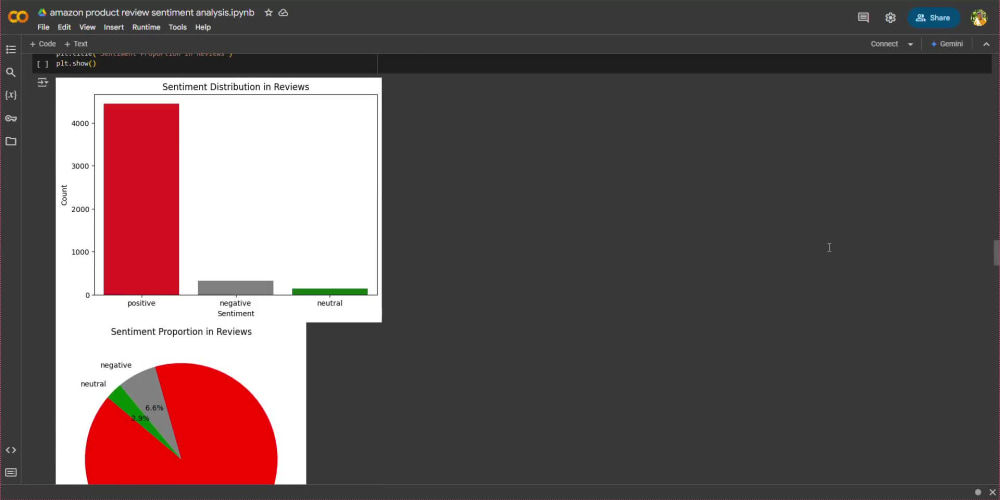Image resolution: width=1000 pixels, height=500 pixels.
Task: Open the Gemini assistant button
Action: 947,44
